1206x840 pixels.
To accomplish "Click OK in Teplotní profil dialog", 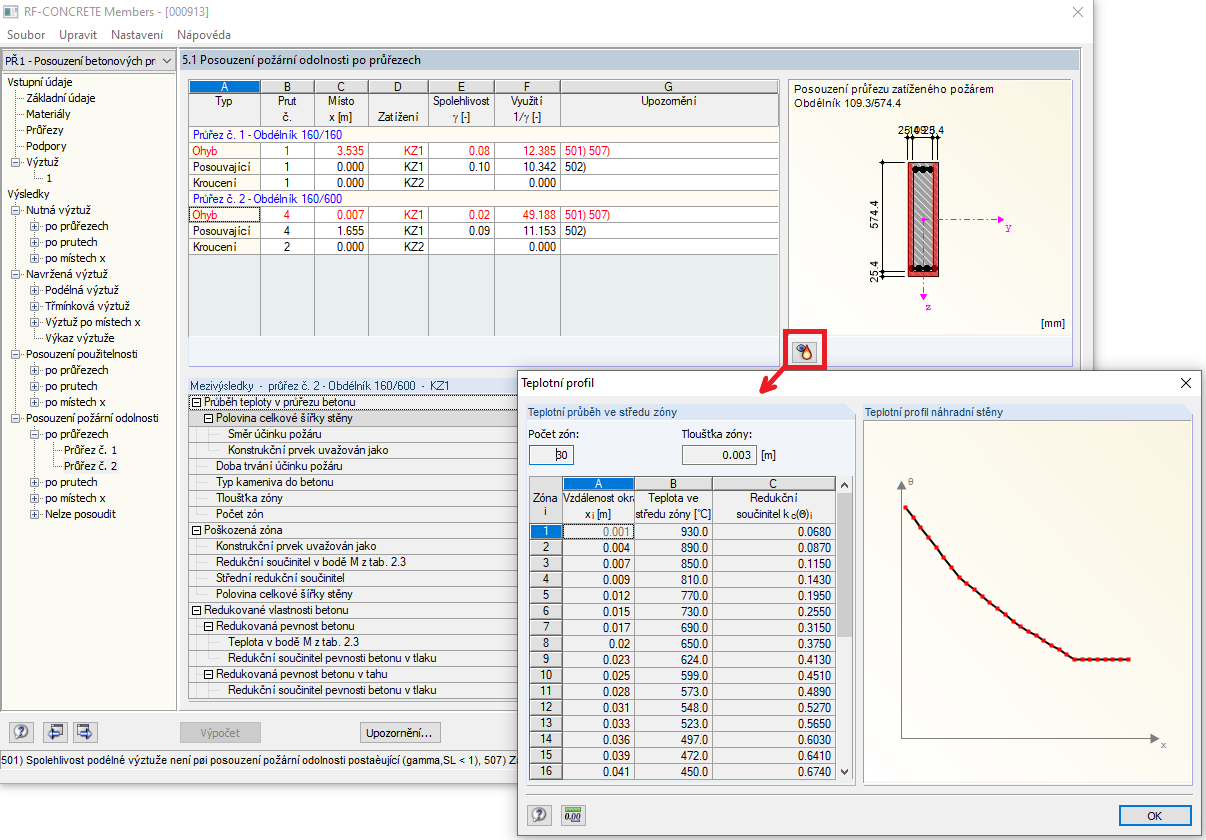I will [1155, 816].
